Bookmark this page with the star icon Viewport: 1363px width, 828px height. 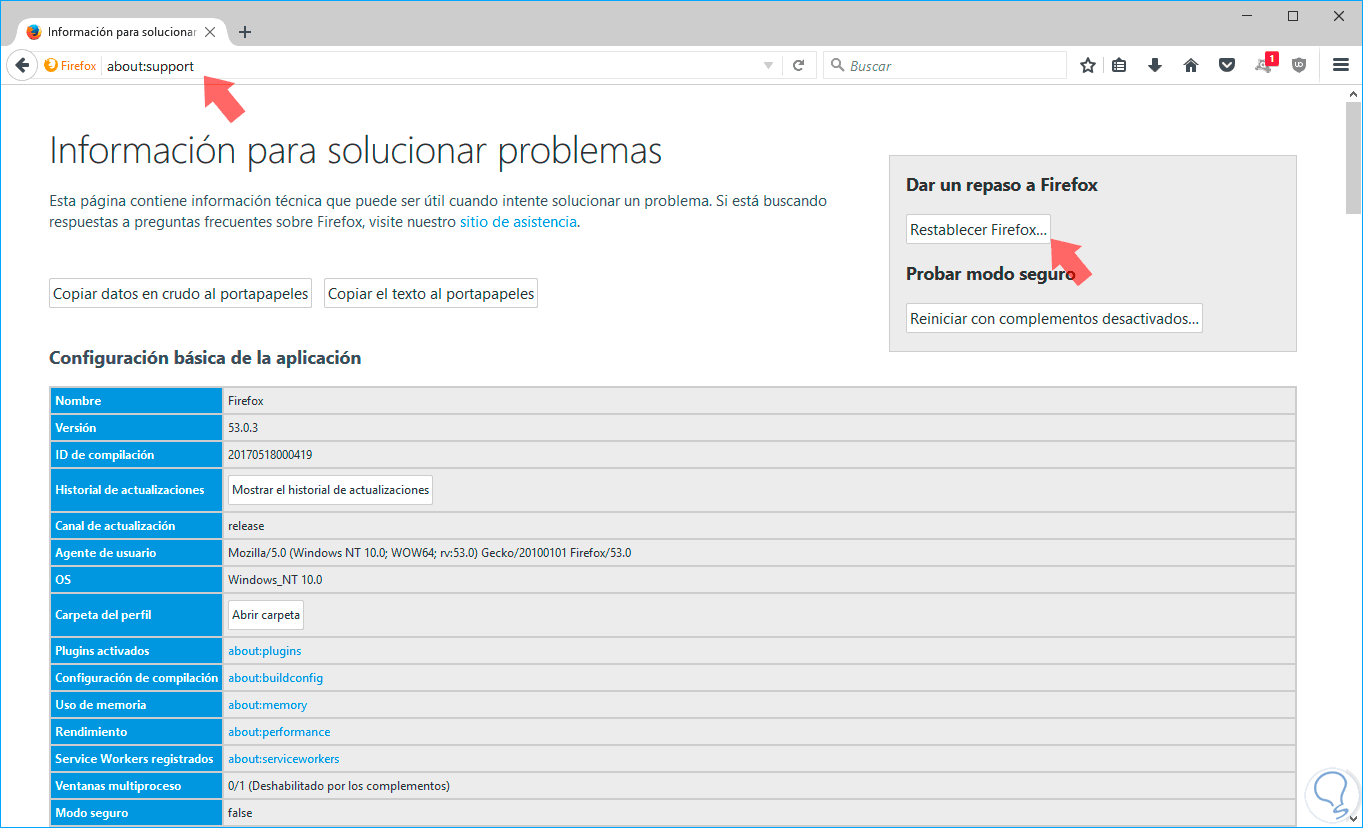1088,65
